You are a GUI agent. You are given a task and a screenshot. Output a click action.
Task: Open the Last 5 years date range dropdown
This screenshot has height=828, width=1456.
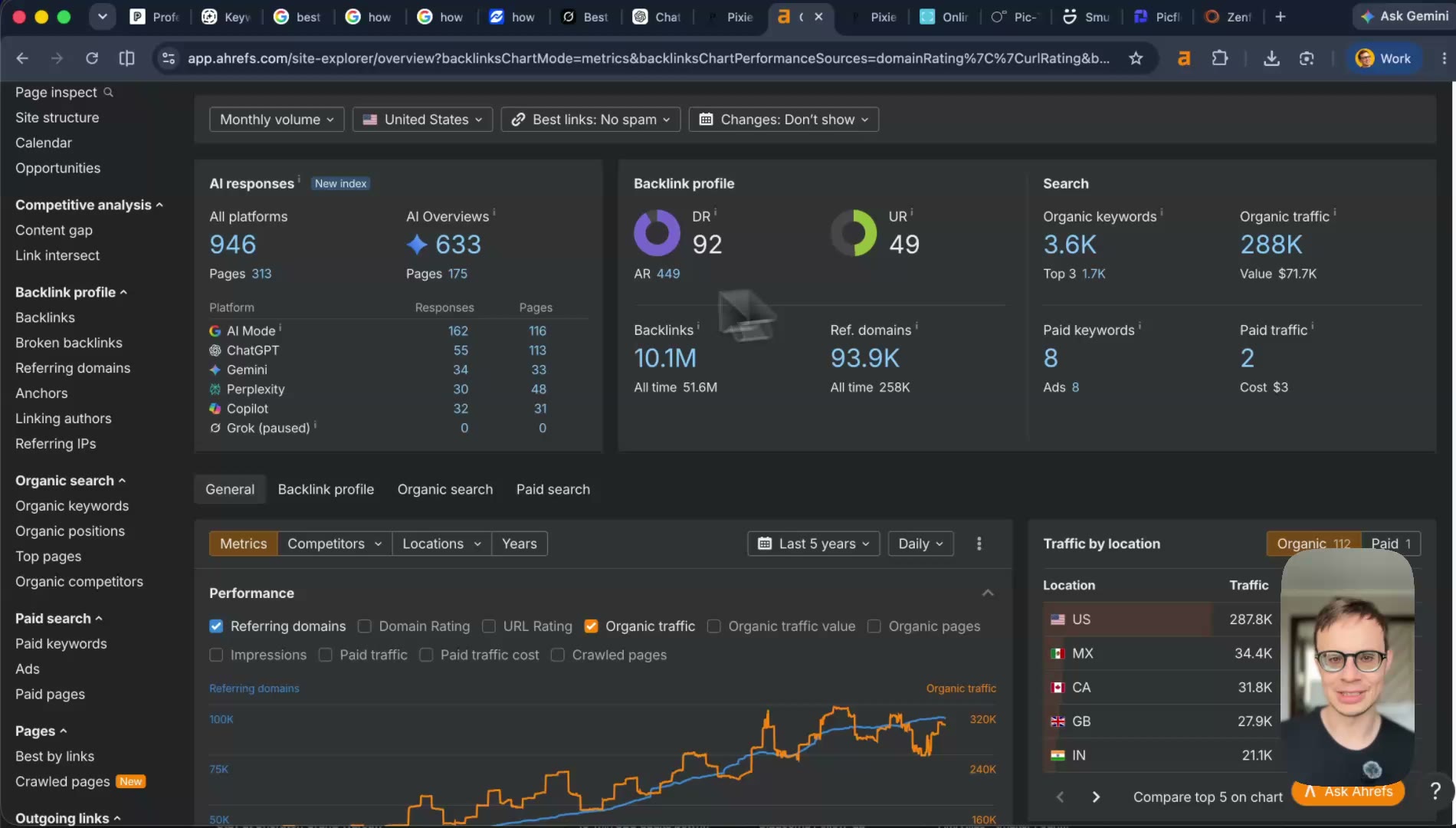[813, 544]
